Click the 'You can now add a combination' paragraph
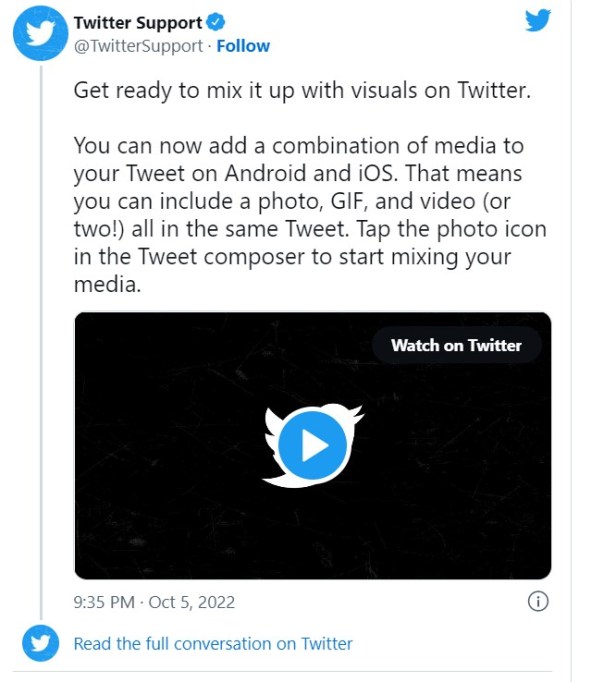 point(298,147)
